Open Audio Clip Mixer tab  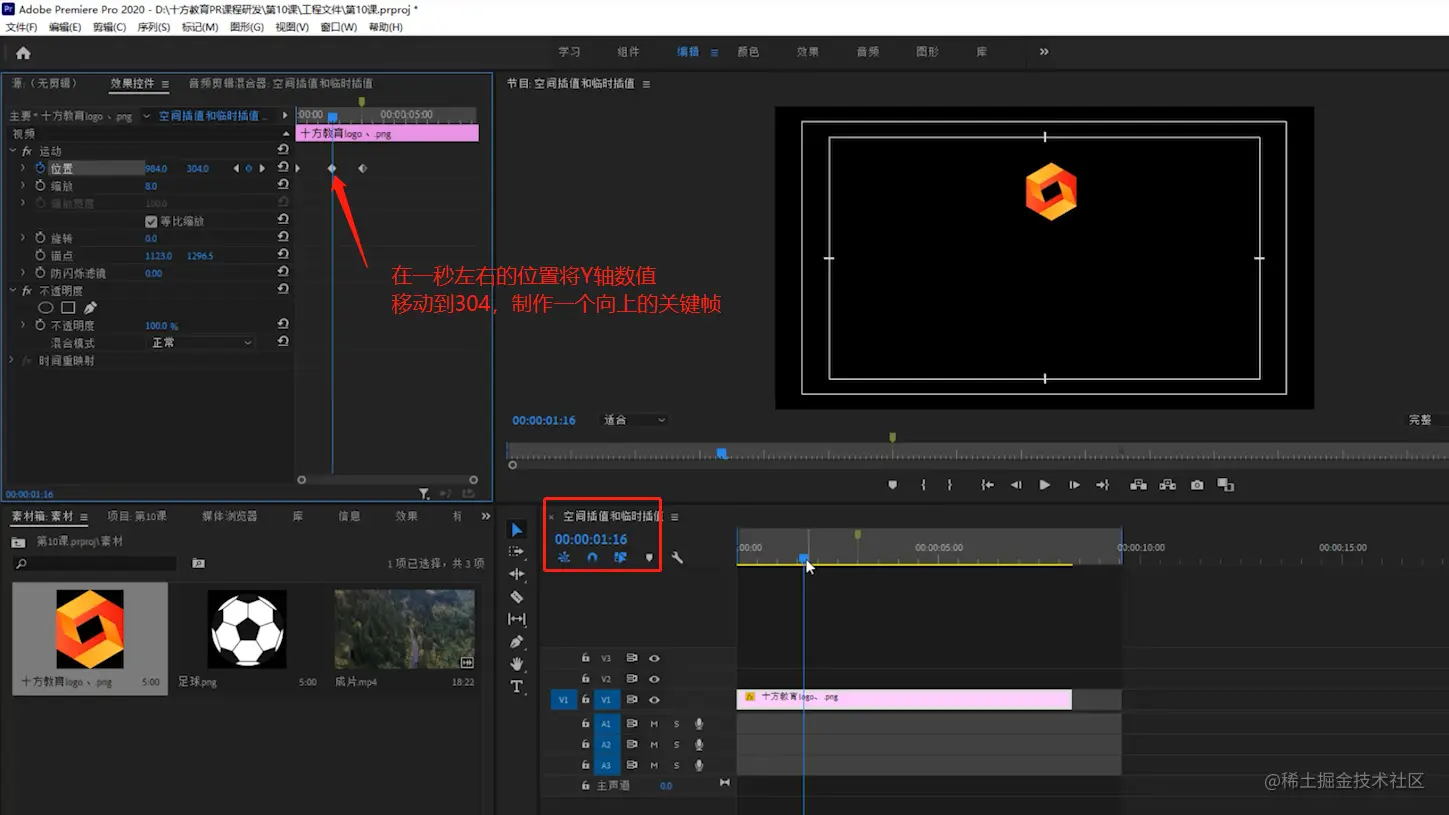[281, 84]
